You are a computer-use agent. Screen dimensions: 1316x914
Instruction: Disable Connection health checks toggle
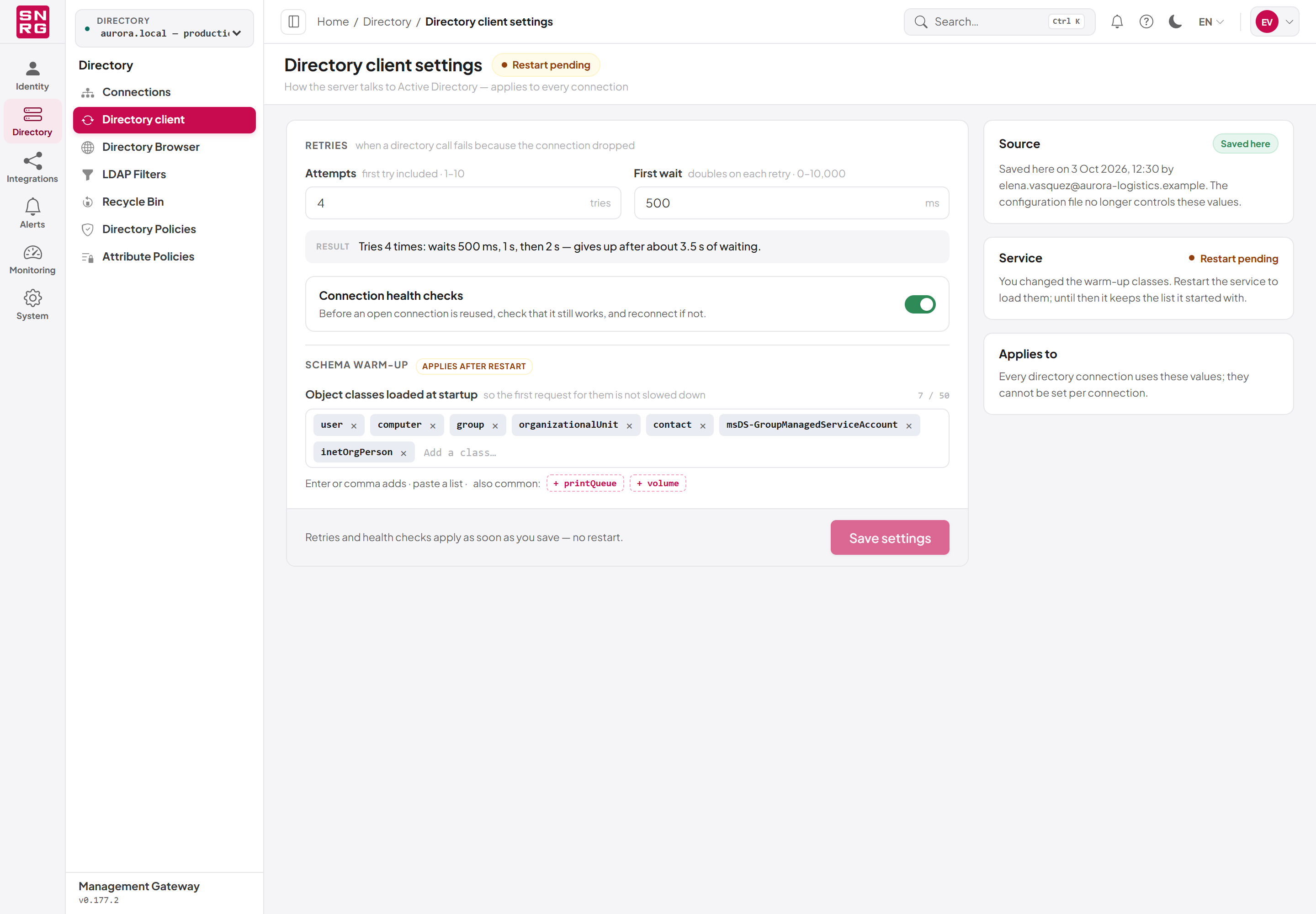[x=920, y=304]
